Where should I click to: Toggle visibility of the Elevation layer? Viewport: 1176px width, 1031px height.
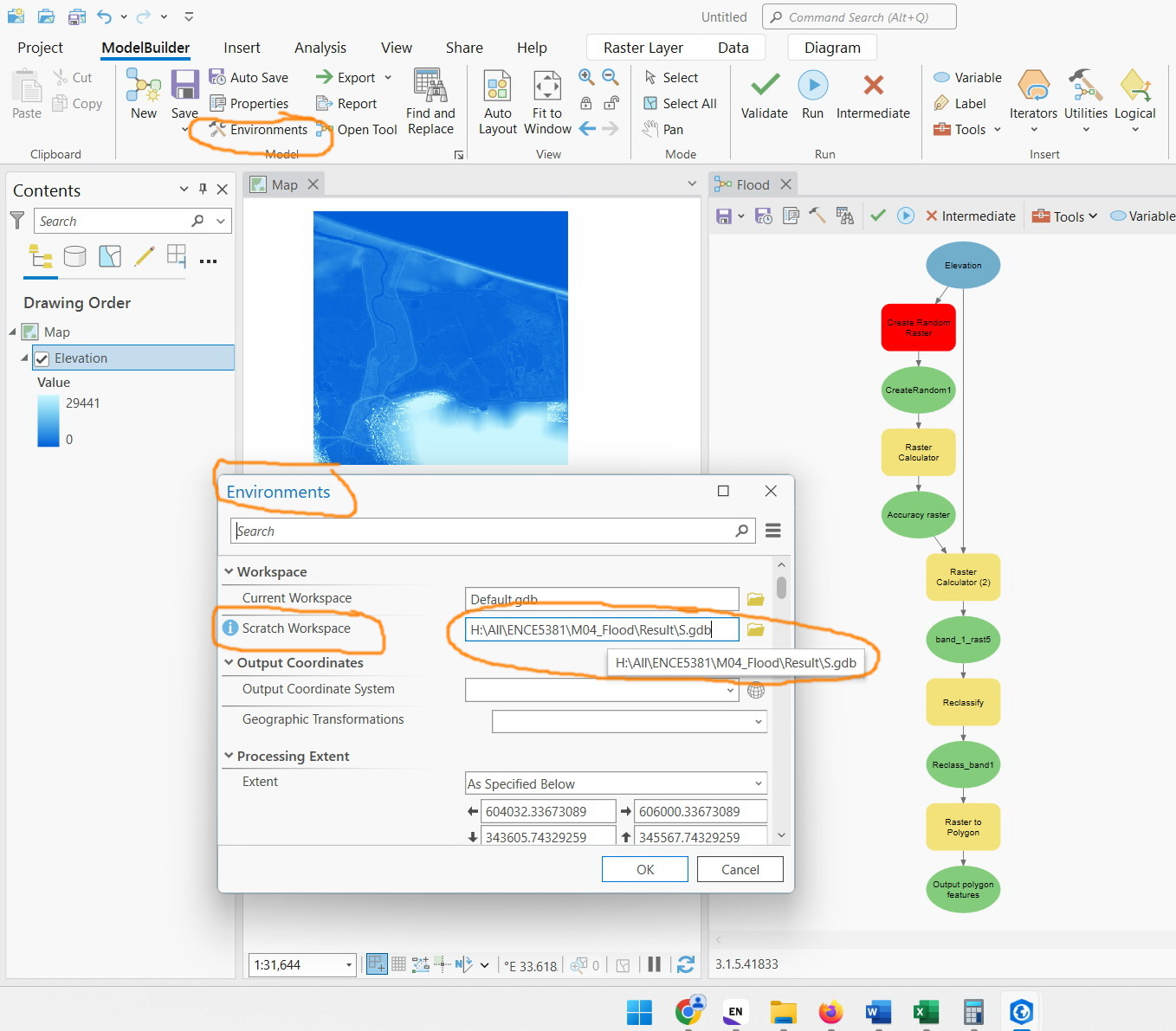(x=42, y=358)
